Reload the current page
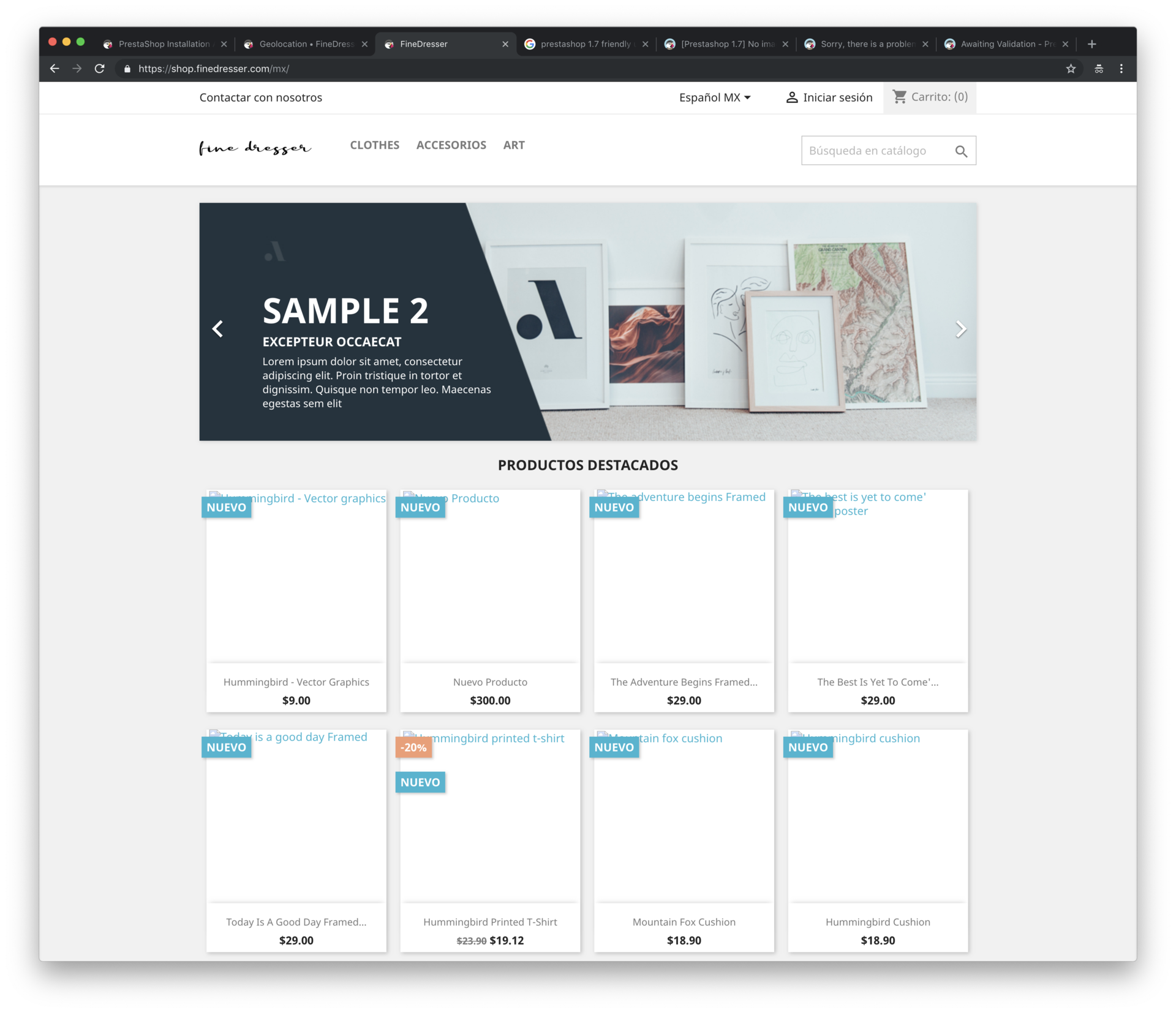Image resolution: width=1176 pixels, height=1013 pixels. 99,69
